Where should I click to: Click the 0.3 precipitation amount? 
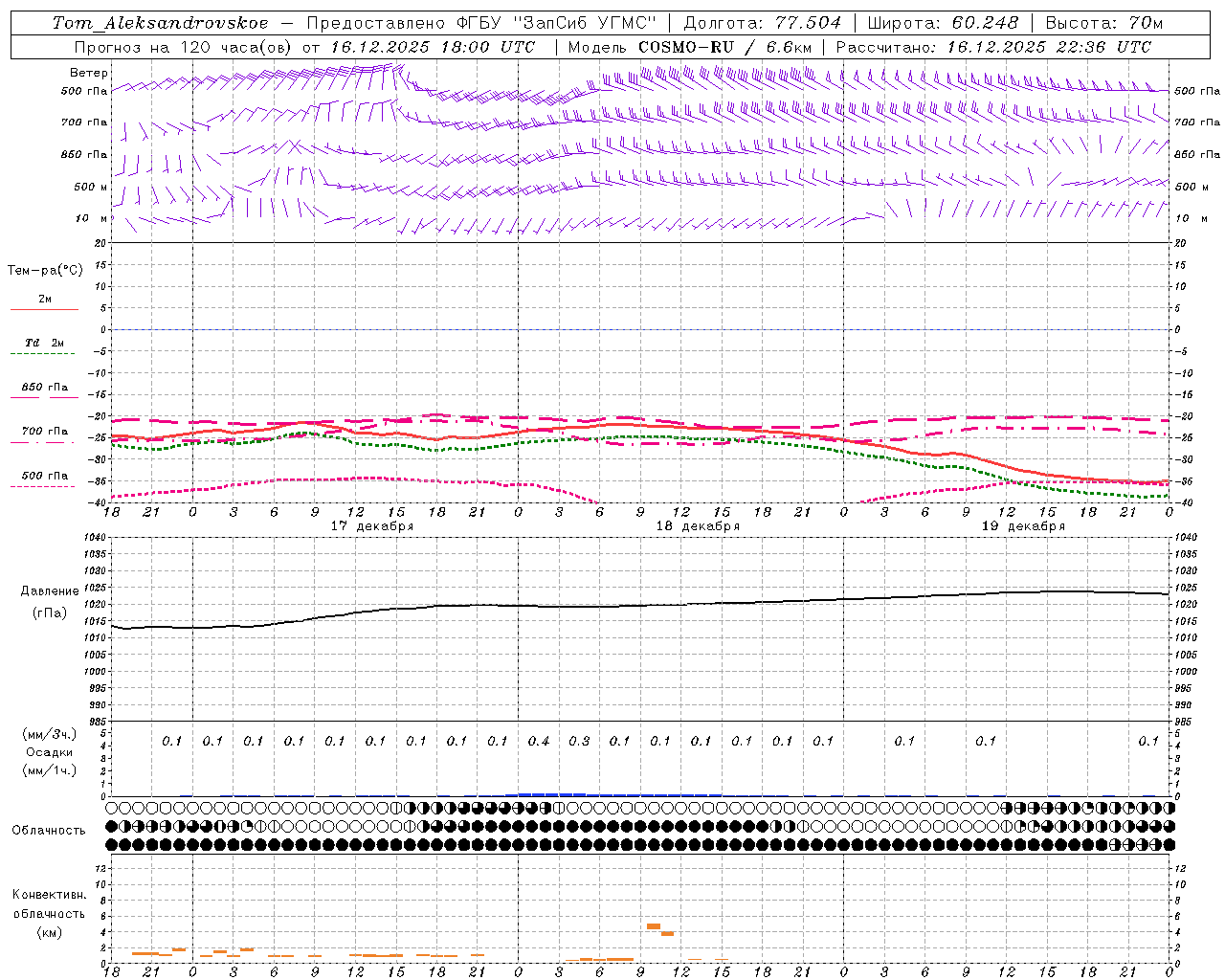coord(579,741)
